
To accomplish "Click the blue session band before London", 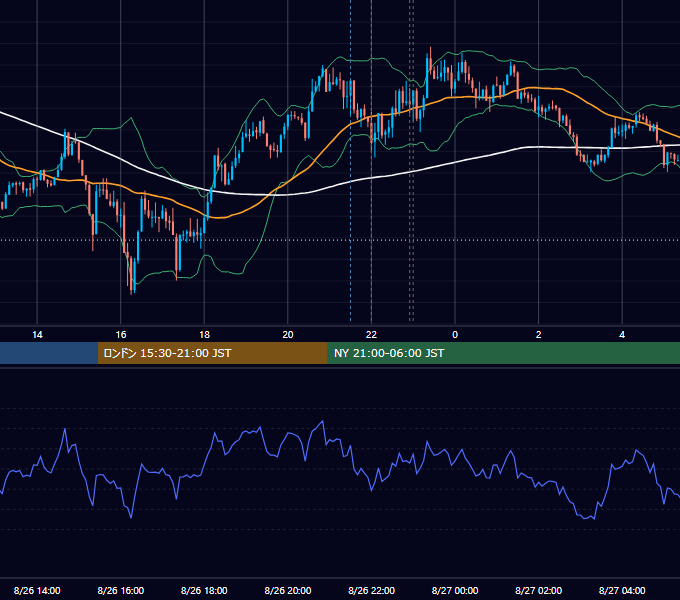I will point(49,353).
